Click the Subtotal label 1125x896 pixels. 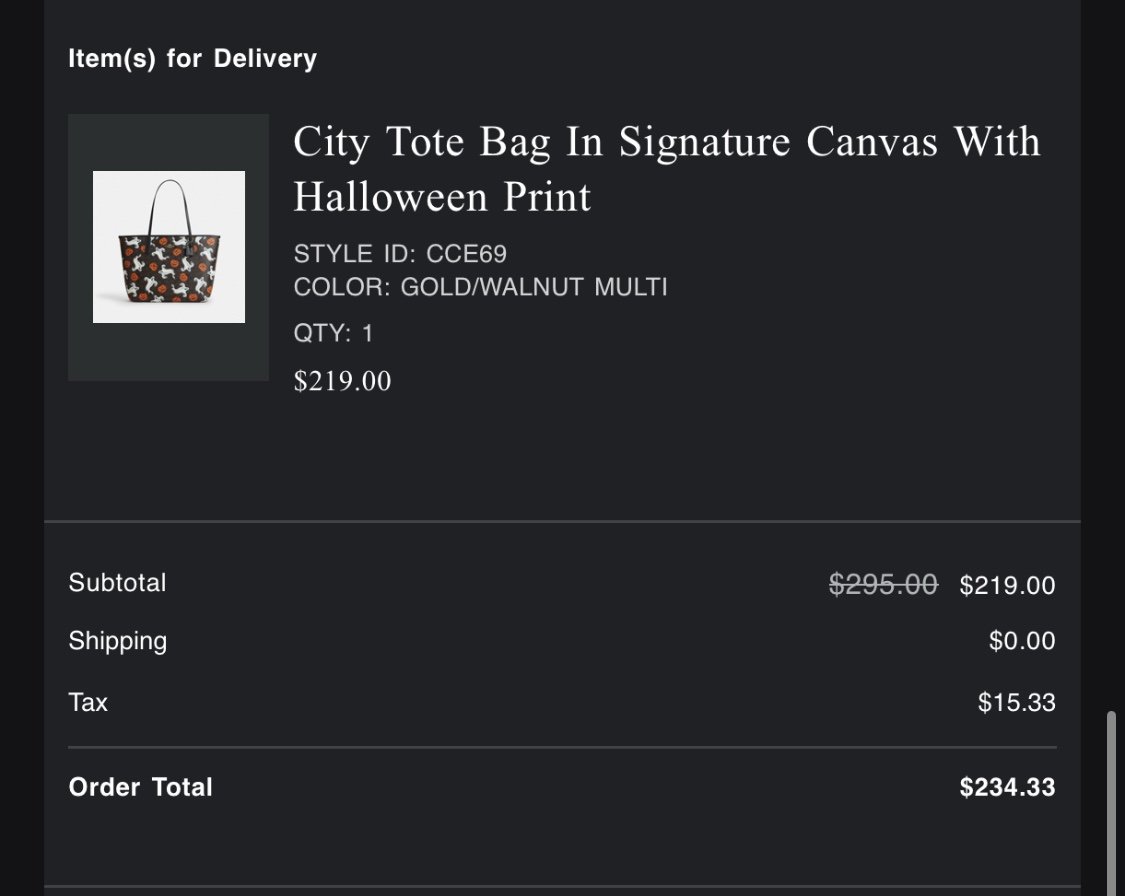(117, 583)
